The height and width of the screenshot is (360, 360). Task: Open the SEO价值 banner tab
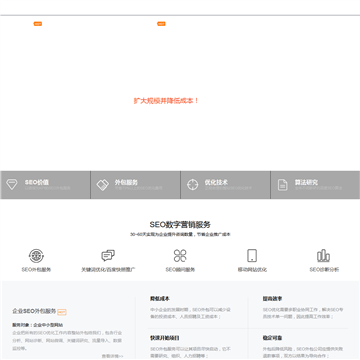click(45, 185)
